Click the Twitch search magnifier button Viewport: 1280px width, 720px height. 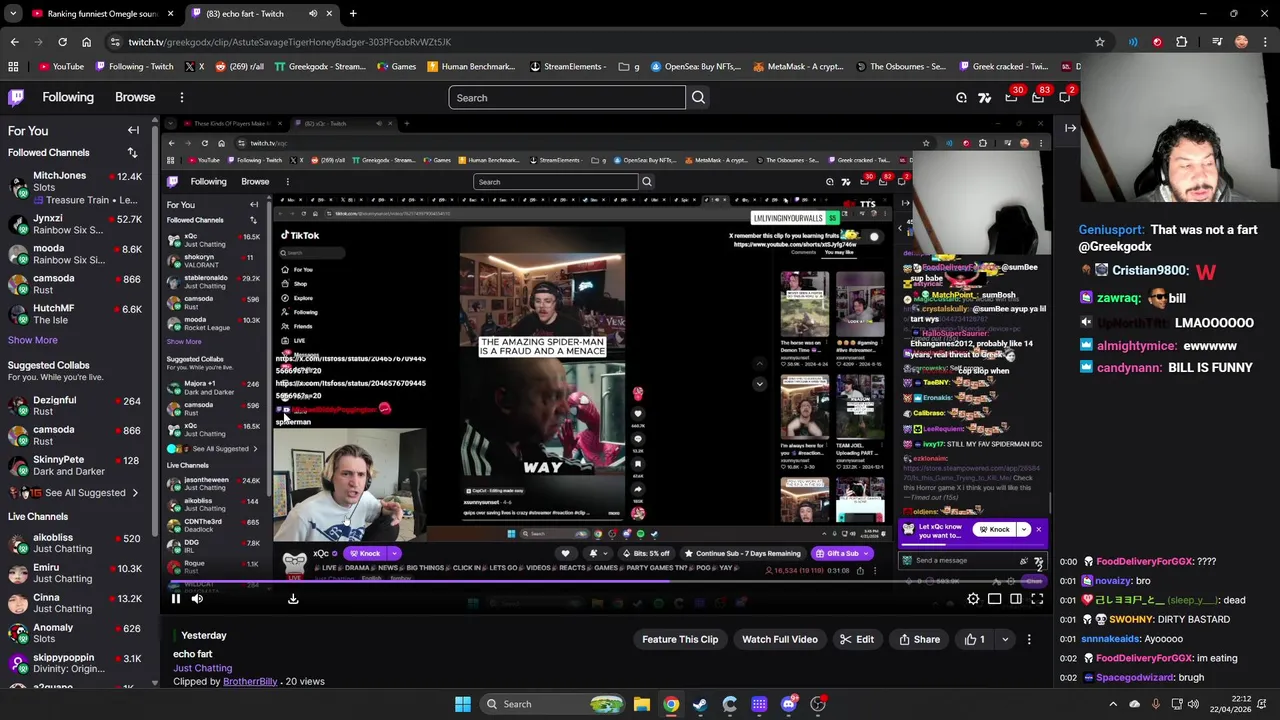click(698, 98)
